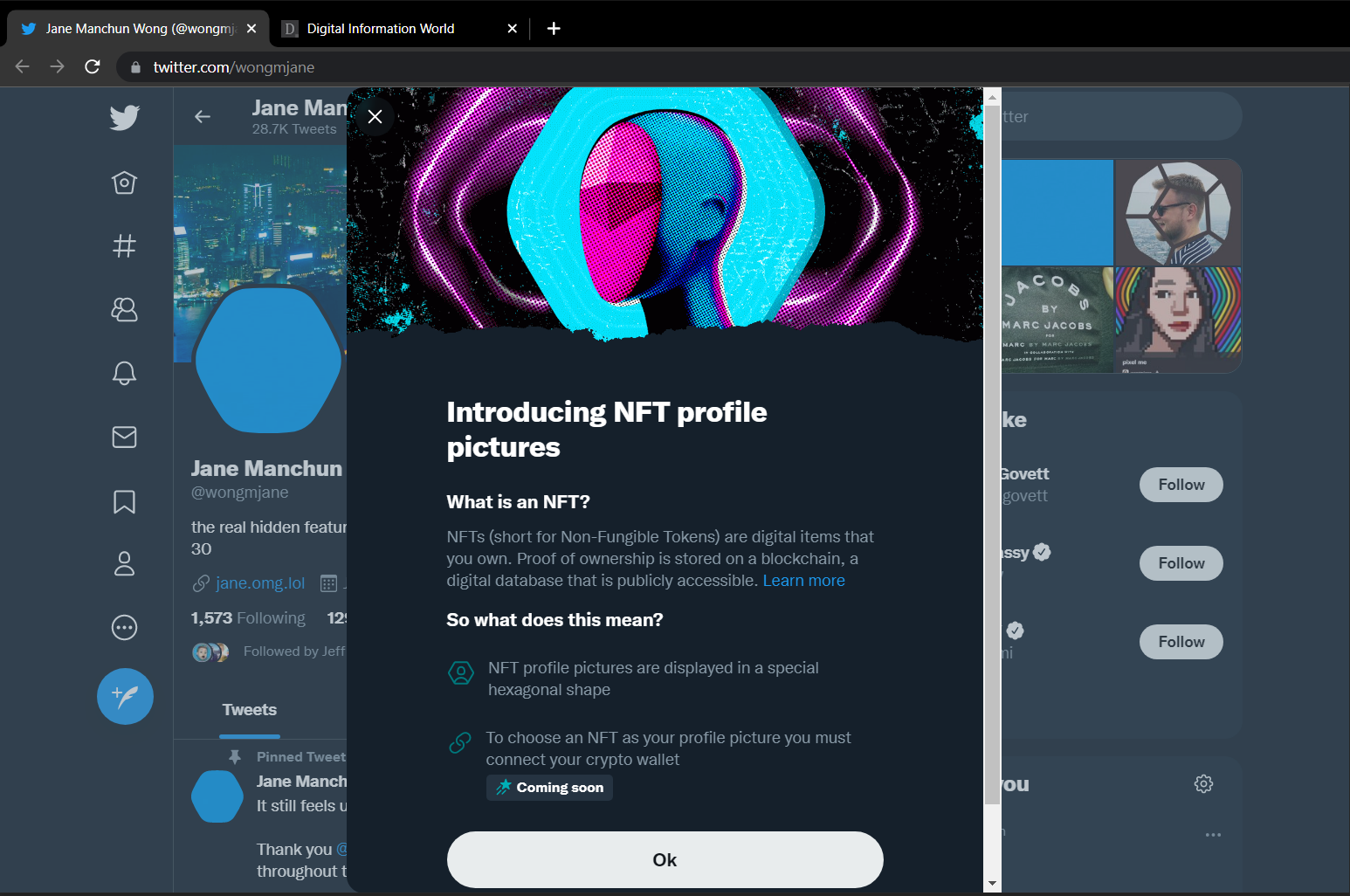Viewport: 1350px width, 896px height.
Task: Reload the page with the refresh icon
Action: coord(93,66)
